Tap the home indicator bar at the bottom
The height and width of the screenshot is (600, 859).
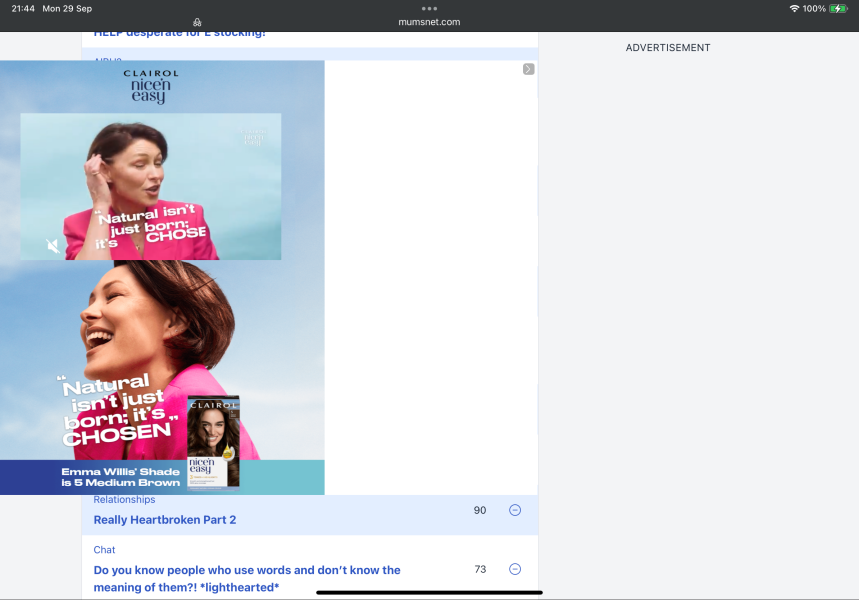point(429,593)
